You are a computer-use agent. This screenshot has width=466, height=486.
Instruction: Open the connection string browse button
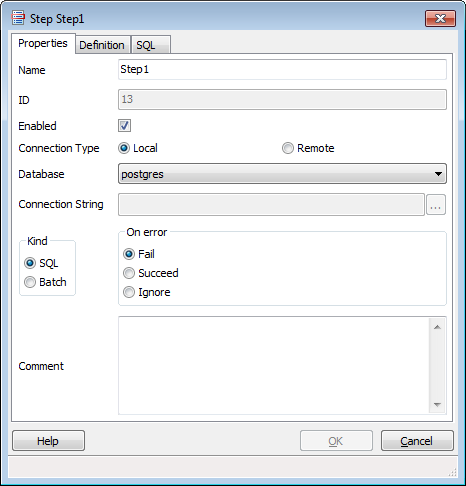(436, 205)
